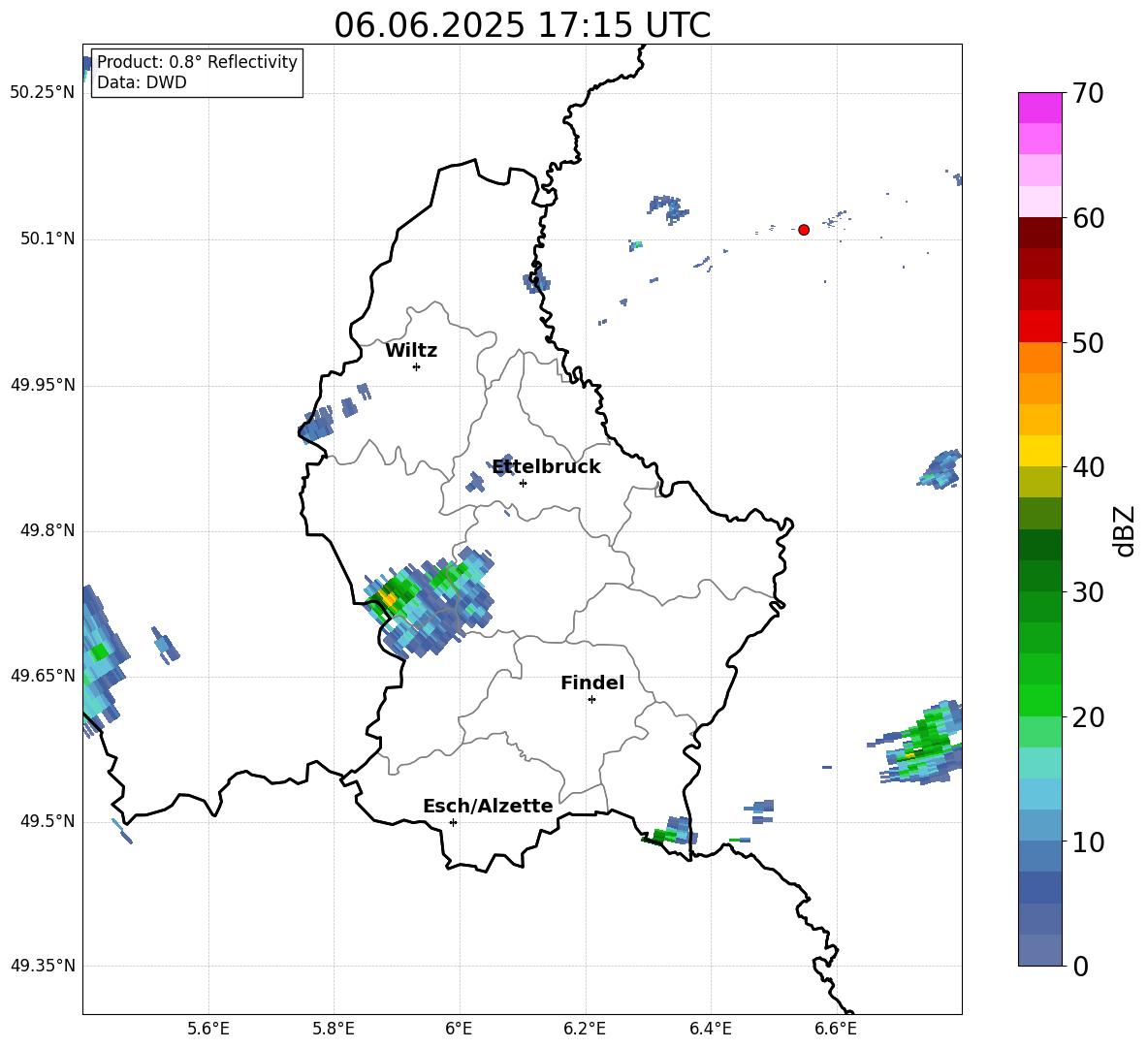Click the 6.6°E longitude label
The width and height of the screenshot is (1148, 1048).
point(836,1029)
